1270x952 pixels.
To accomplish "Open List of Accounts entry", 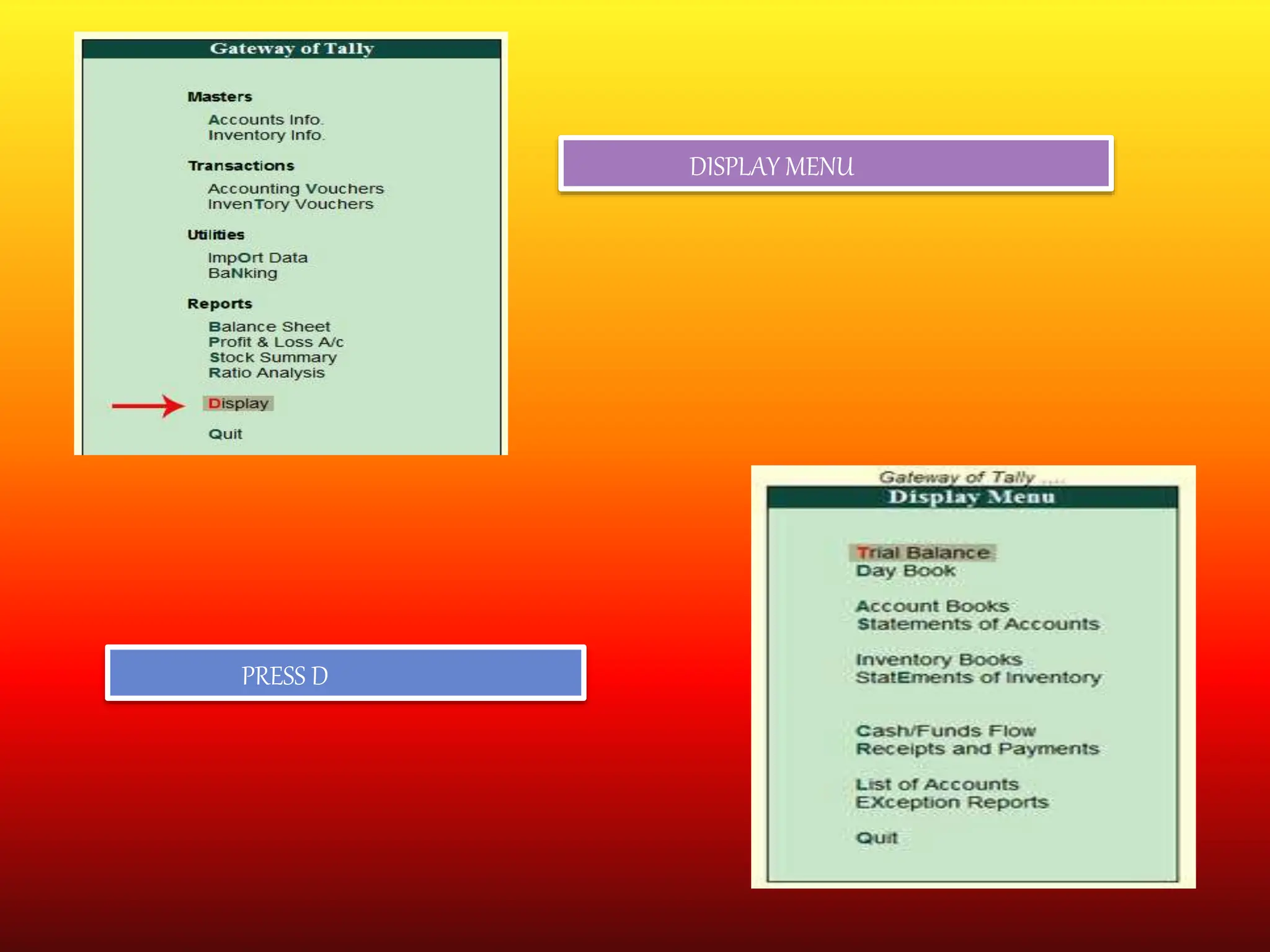I will 937,784.
